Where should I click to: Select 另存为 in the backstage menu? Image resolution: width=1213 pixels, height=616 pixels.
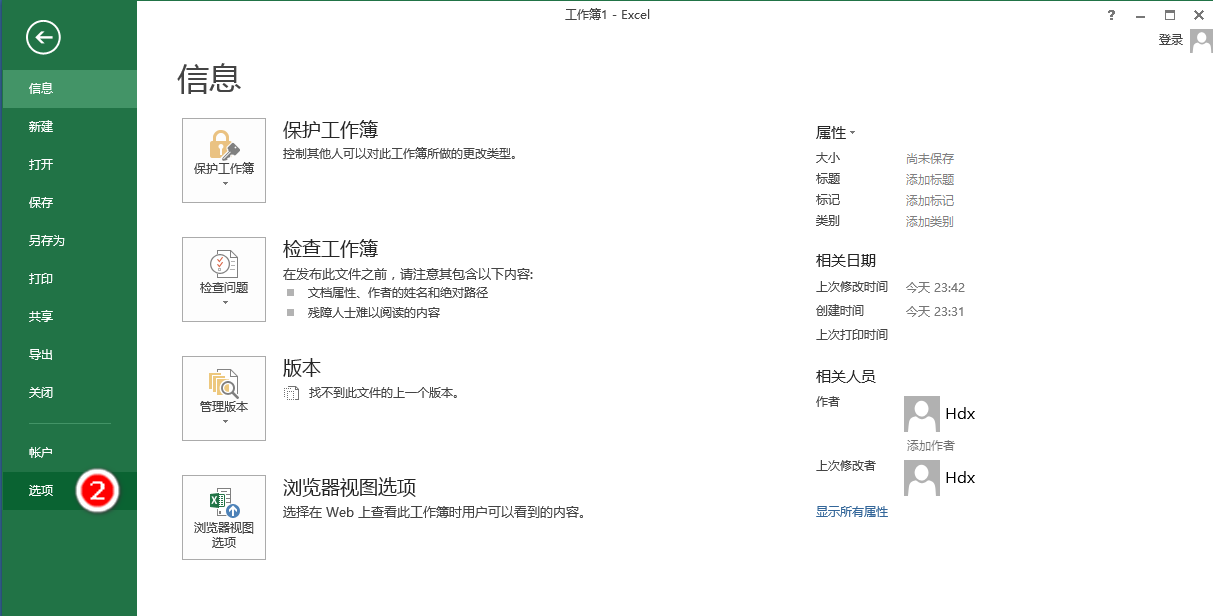click(68, 241)
